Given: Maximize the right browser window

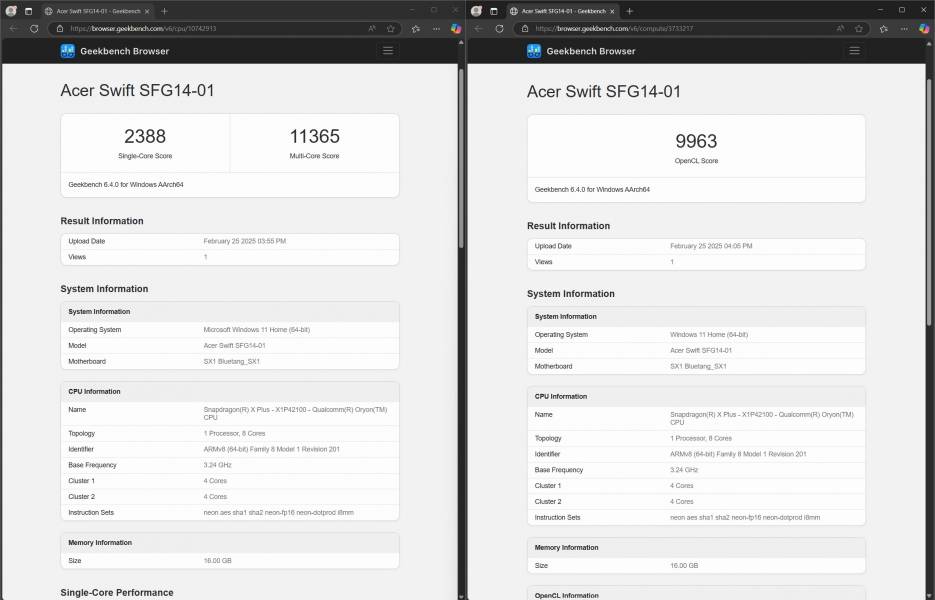Looking at the screenshot, I should [902, 10].
